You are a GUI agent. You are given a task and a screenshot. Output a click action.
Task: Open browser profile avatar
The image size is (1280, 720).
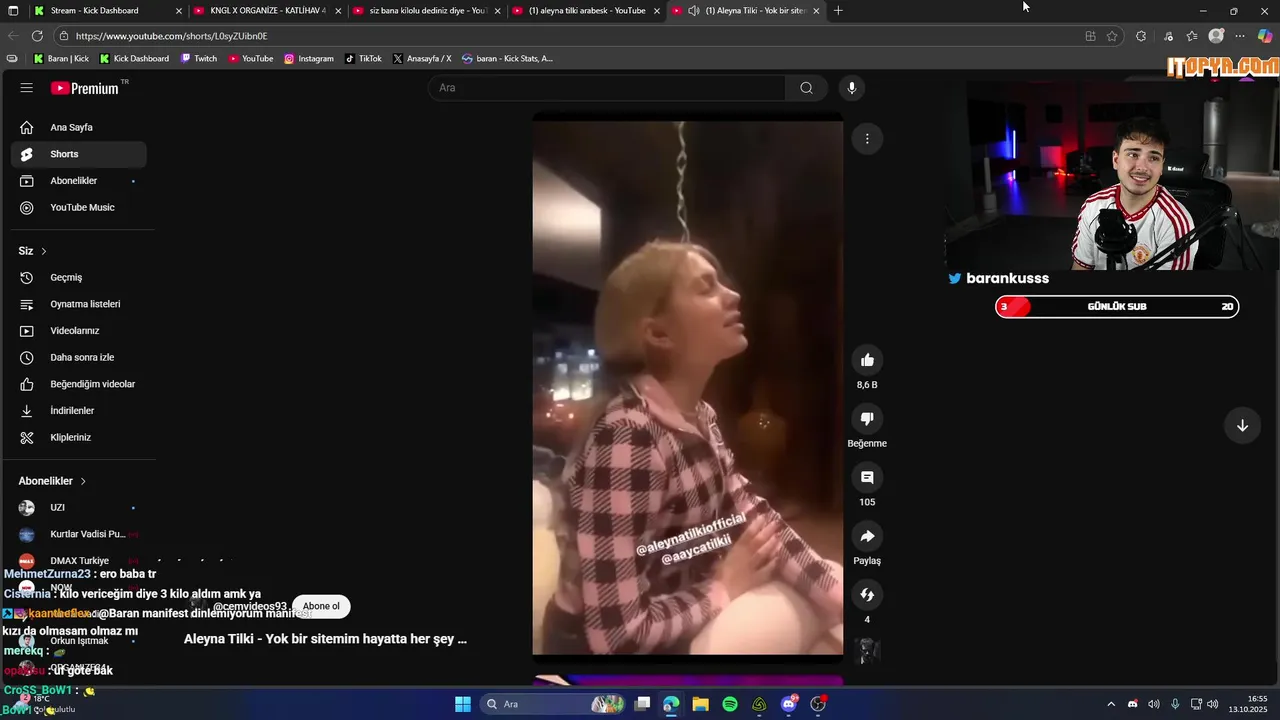point(1216,36)
